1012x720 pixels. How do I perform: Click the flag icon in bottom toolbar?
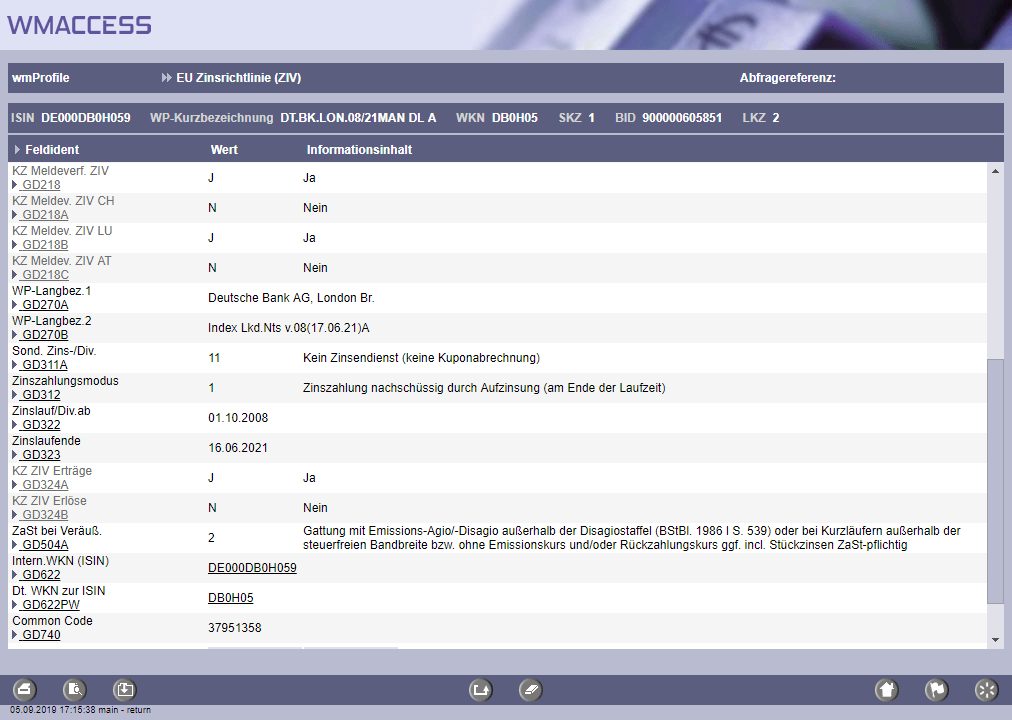(x=936, y=689)
